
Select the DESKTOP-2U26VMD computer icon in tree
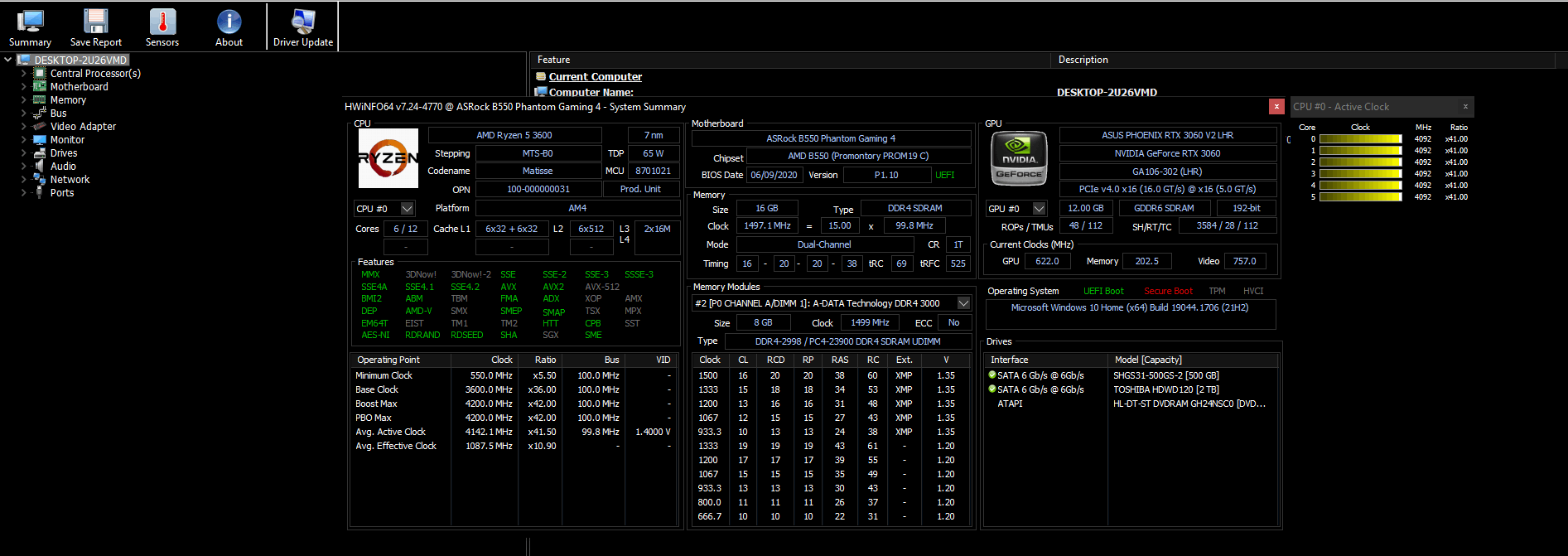pyautogui.click(x=24, y=60)
